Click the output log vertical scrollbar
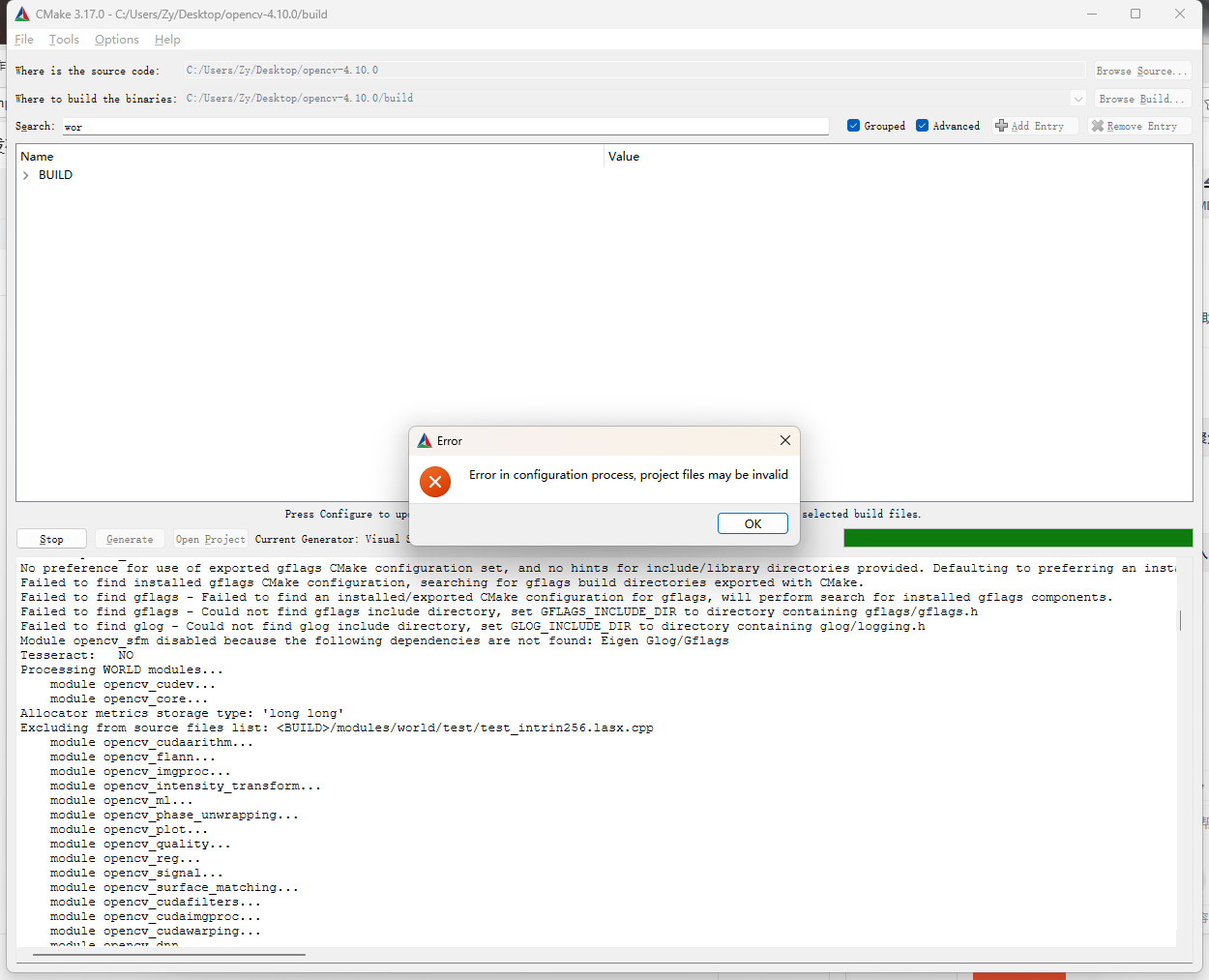The width and height of the screenshot is (1209, 980). coord(1181,620)
